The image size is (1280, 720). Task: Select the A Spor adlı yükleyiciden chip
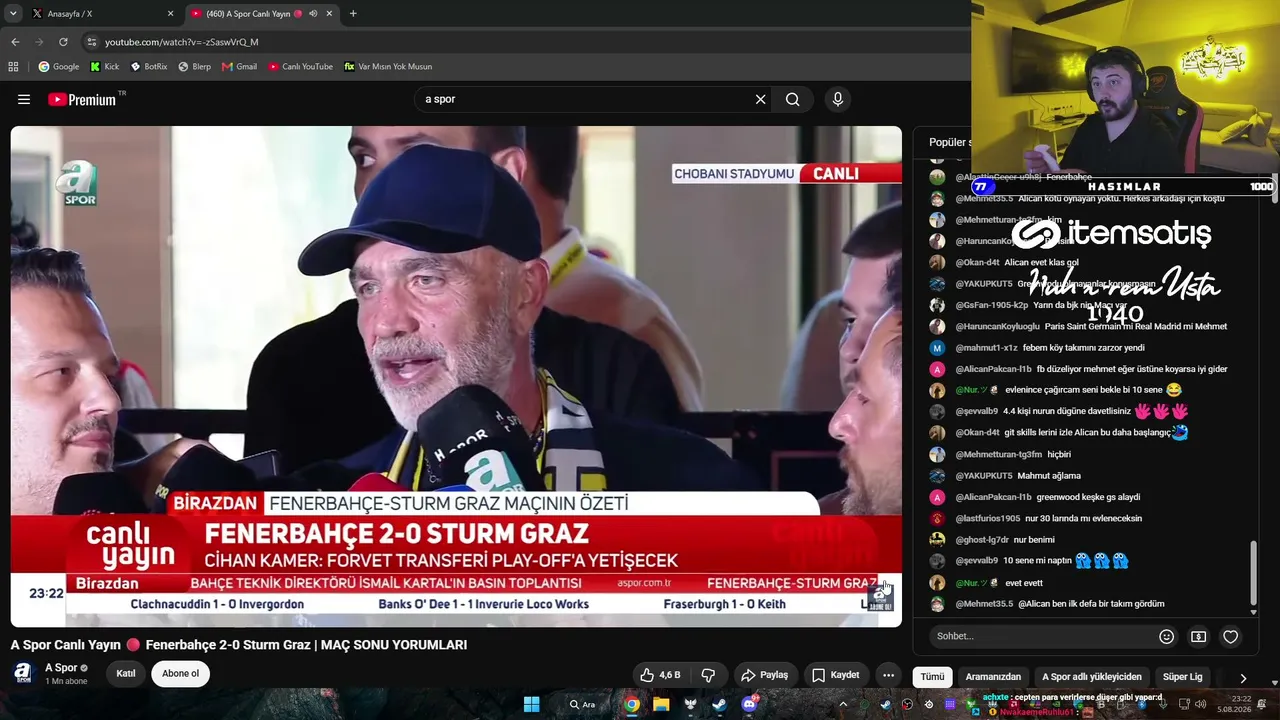(1092, 677)
